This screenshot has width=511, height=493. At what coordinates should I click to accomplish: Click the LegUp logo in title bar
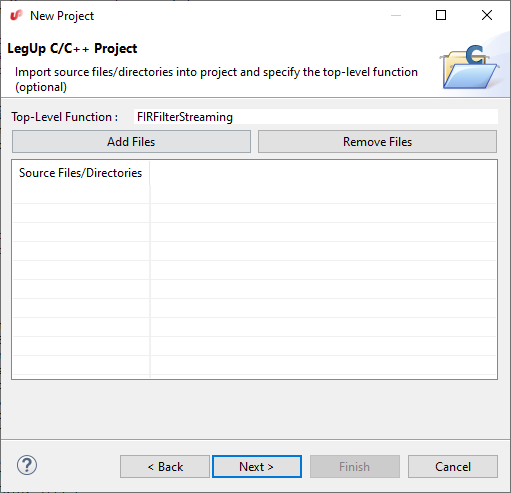click(16, 15)
